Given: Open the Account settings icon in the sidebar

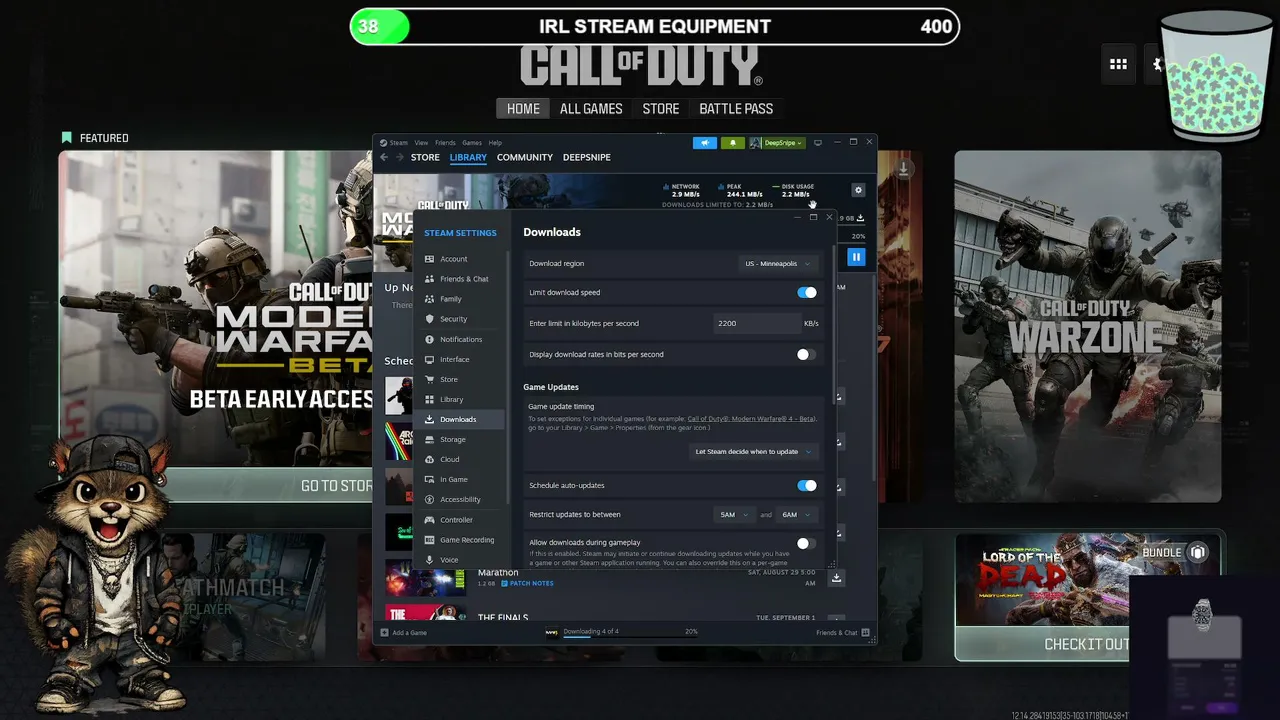Looking at the screenshot, I should click(x=430, y=259).
